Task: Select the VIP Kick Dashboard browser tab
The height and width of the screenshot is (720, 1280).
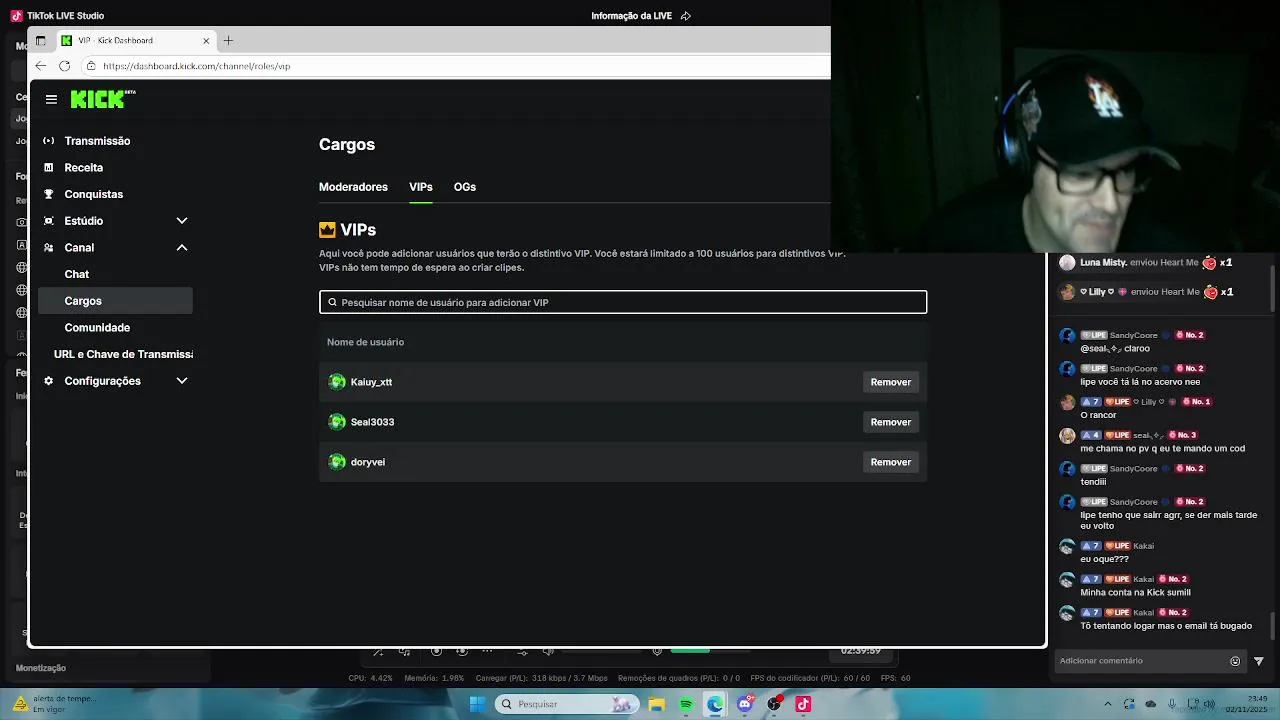Action: click(135, 41)
